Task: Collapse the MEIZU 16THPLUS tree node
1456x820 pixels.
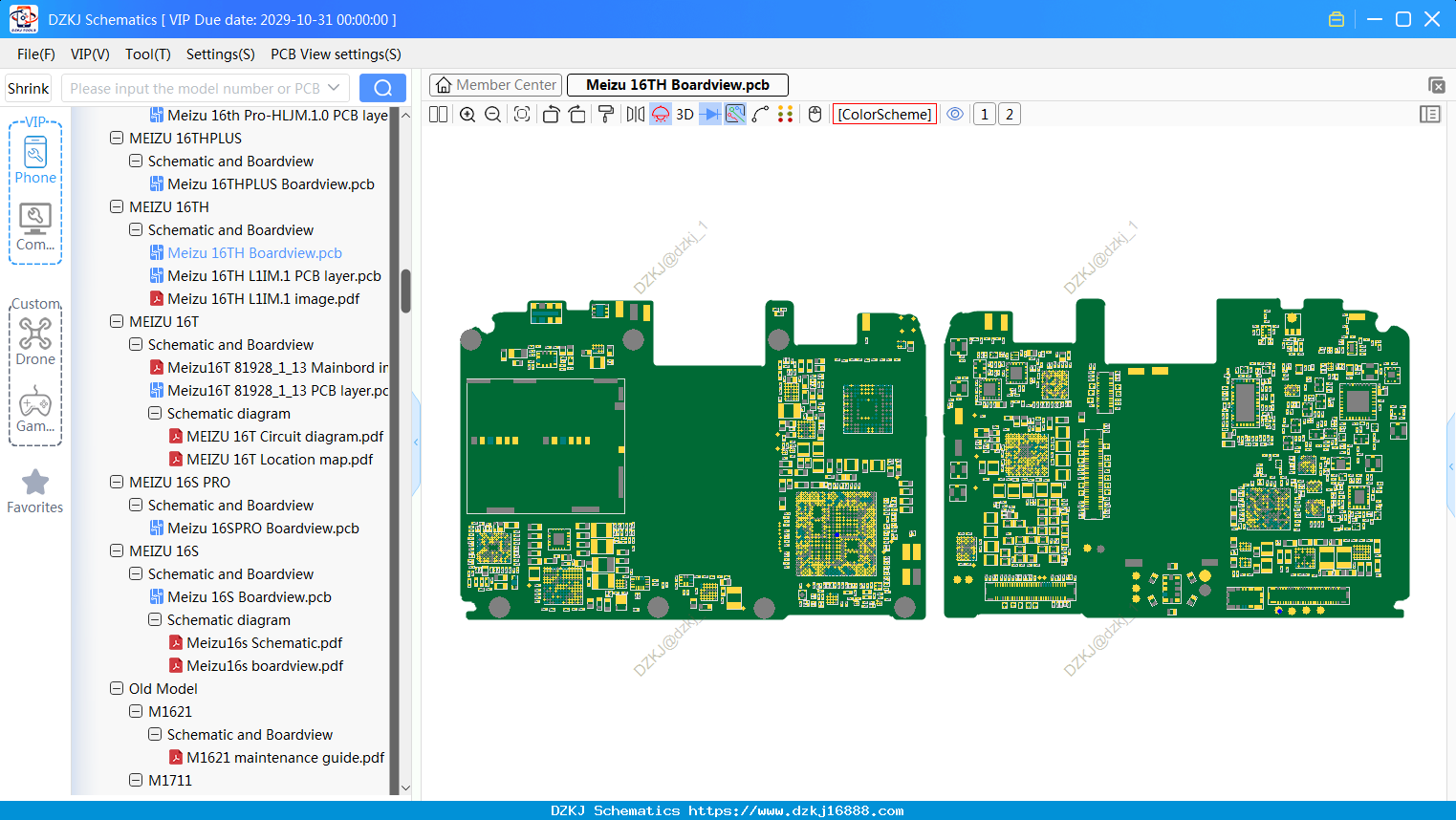Action: click(x=117, y=138)
